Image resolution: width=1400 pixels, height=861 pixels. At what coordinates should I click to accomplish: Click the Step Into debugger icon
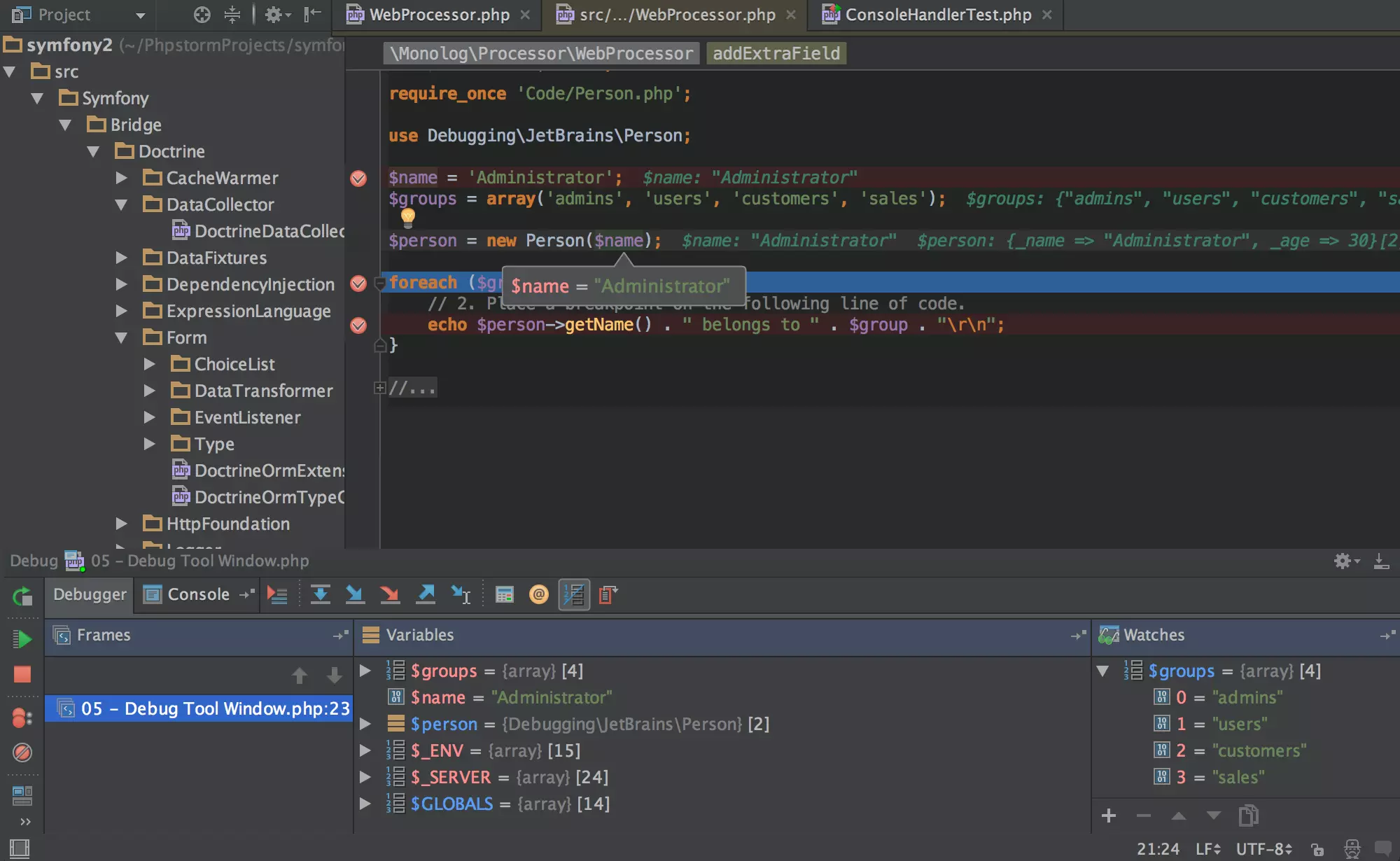356,594
